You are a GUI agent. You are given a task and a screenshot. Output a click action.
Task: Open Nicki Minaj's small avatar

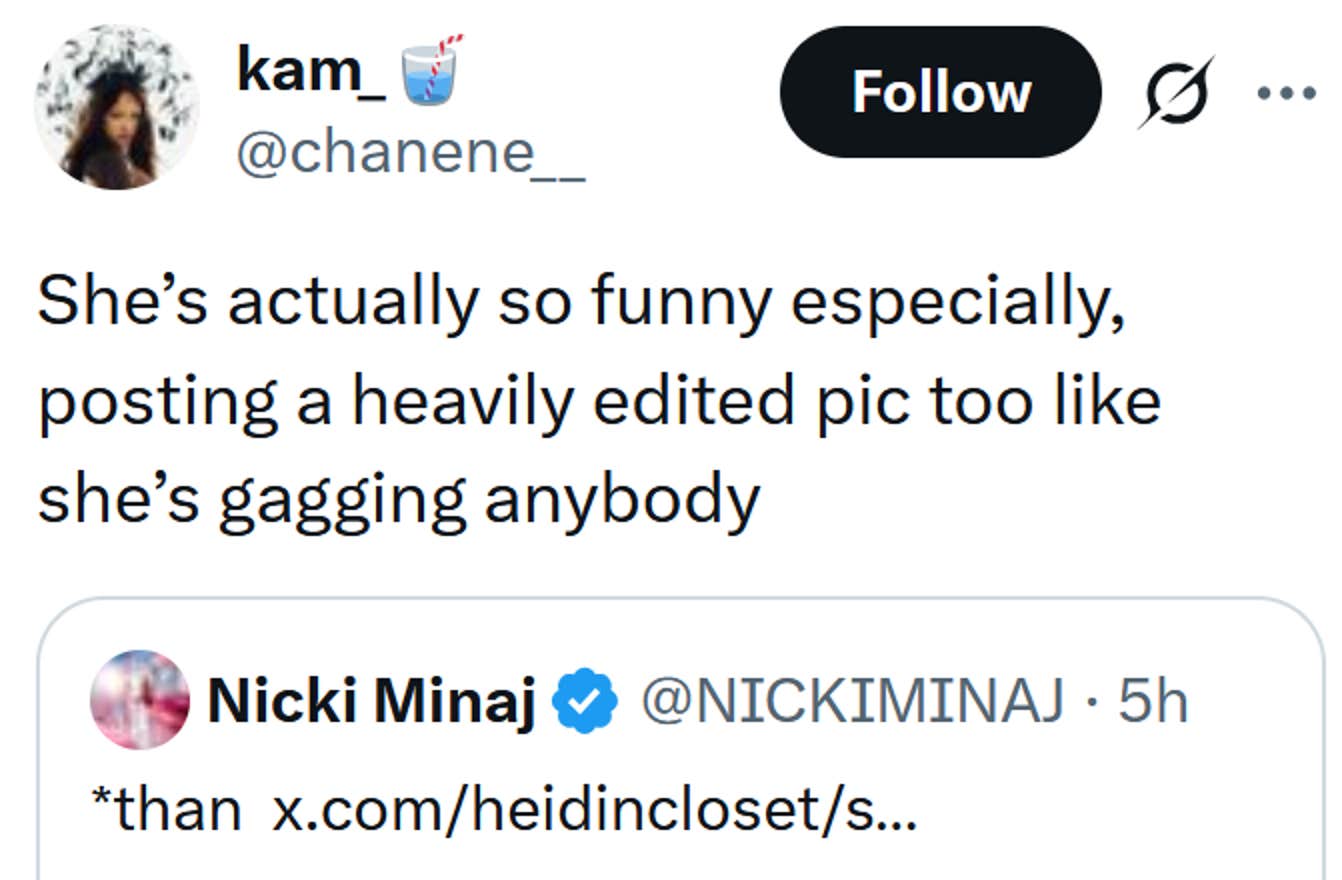point(140,700)
